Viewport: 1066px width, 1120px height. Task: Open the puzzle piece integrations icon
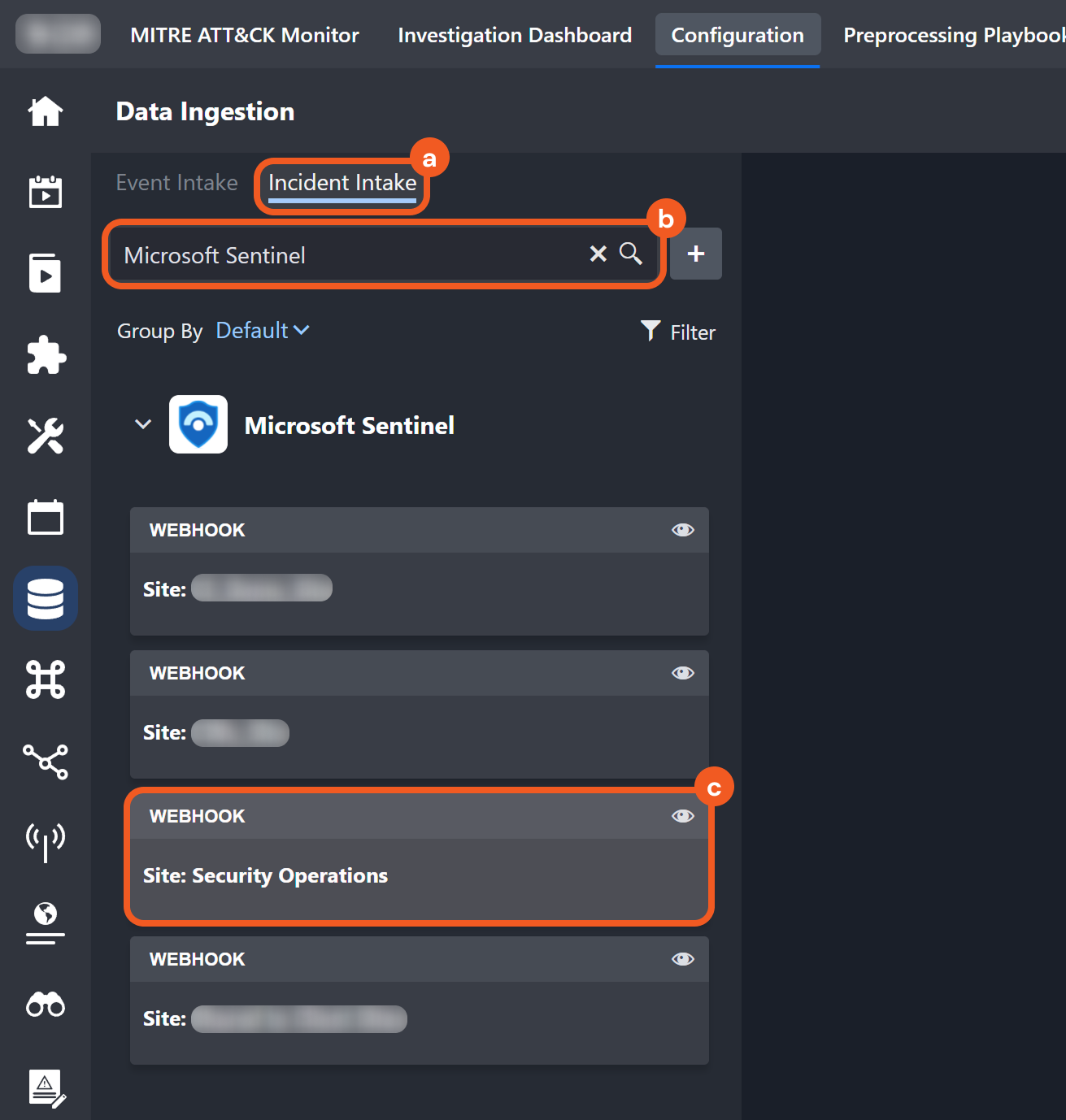46,355
